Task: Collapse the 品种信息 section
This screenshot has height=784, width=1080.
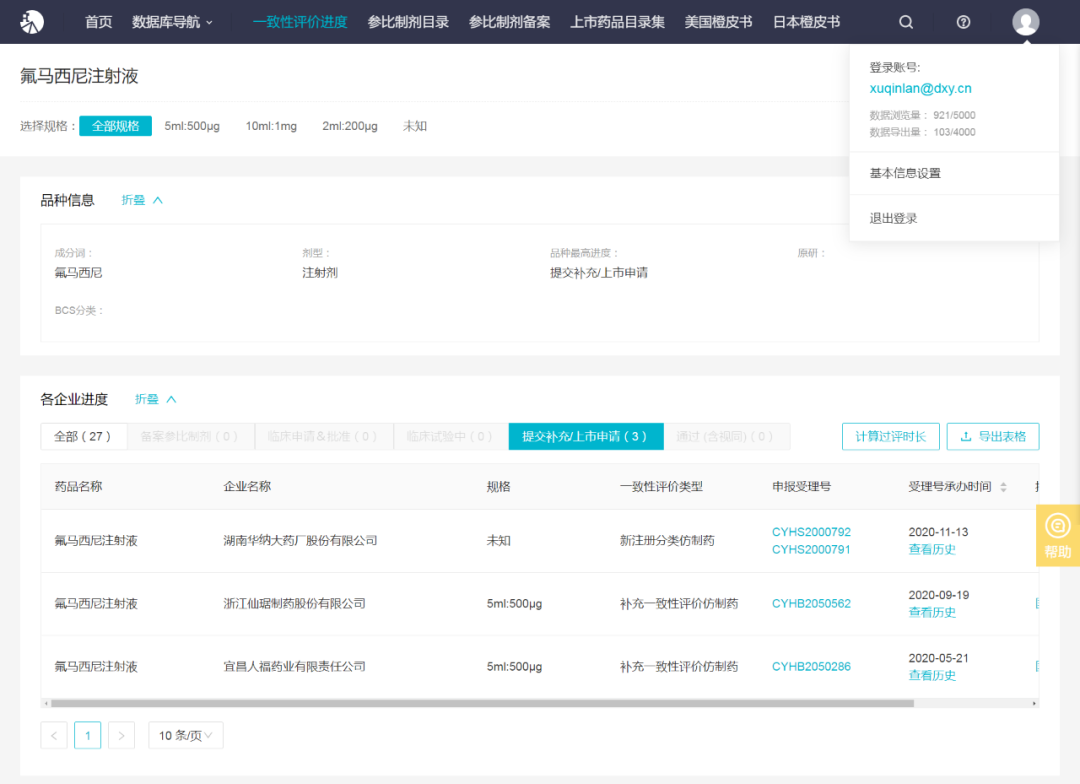Action: click(142, 200)
